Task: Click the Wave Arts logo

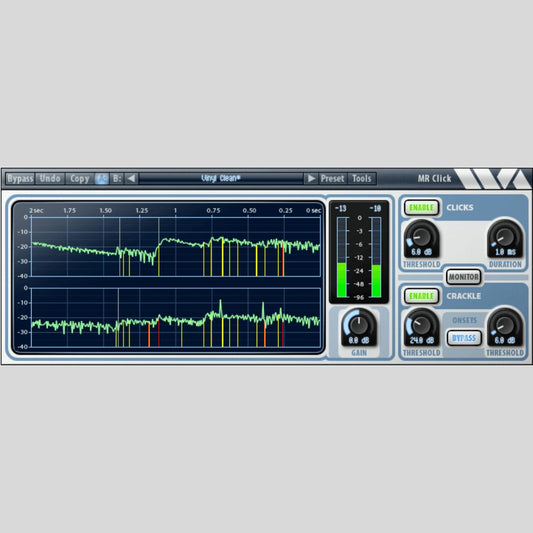Action: (x=493, y=178)
